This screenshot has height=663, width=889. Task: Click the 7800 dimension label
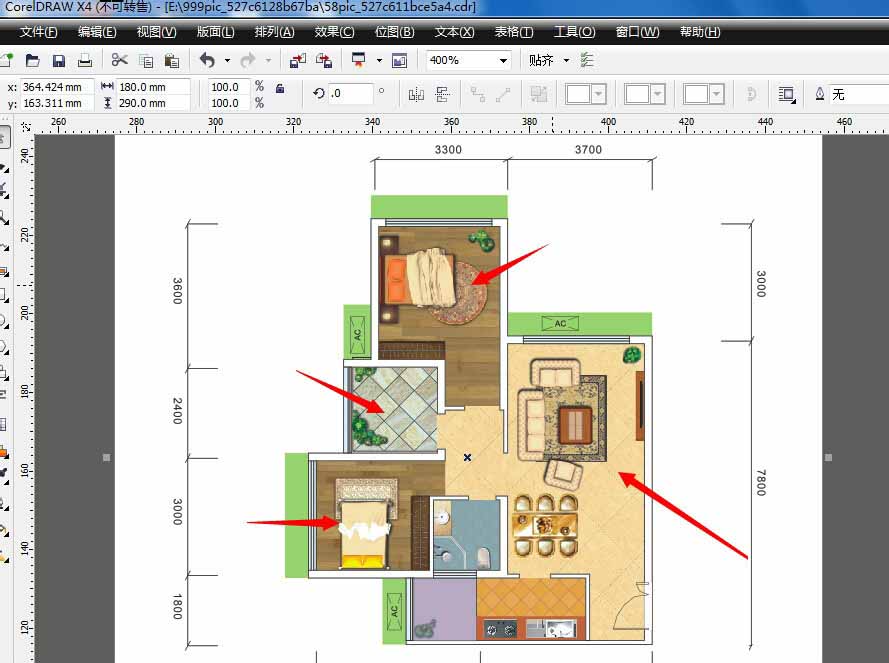pyautogui.click(x=761, y=483)
